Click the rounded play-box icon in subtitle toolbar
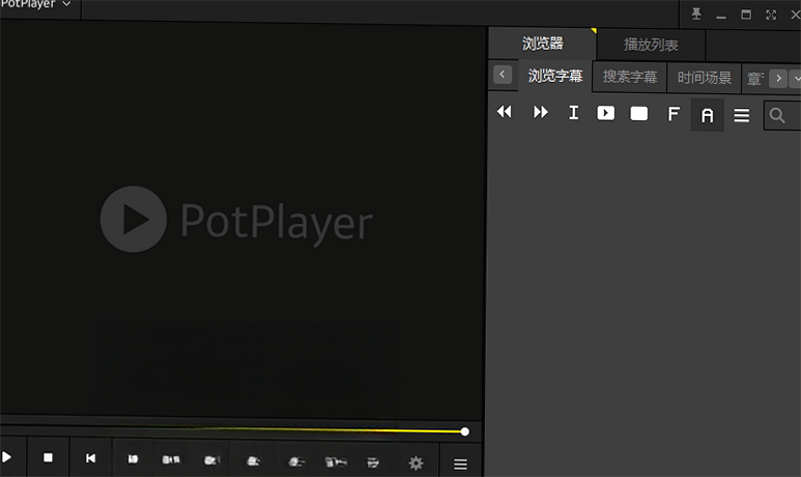The height and width of the screenshot is (477, 801). pyautogui.click(x=606, y=113)
